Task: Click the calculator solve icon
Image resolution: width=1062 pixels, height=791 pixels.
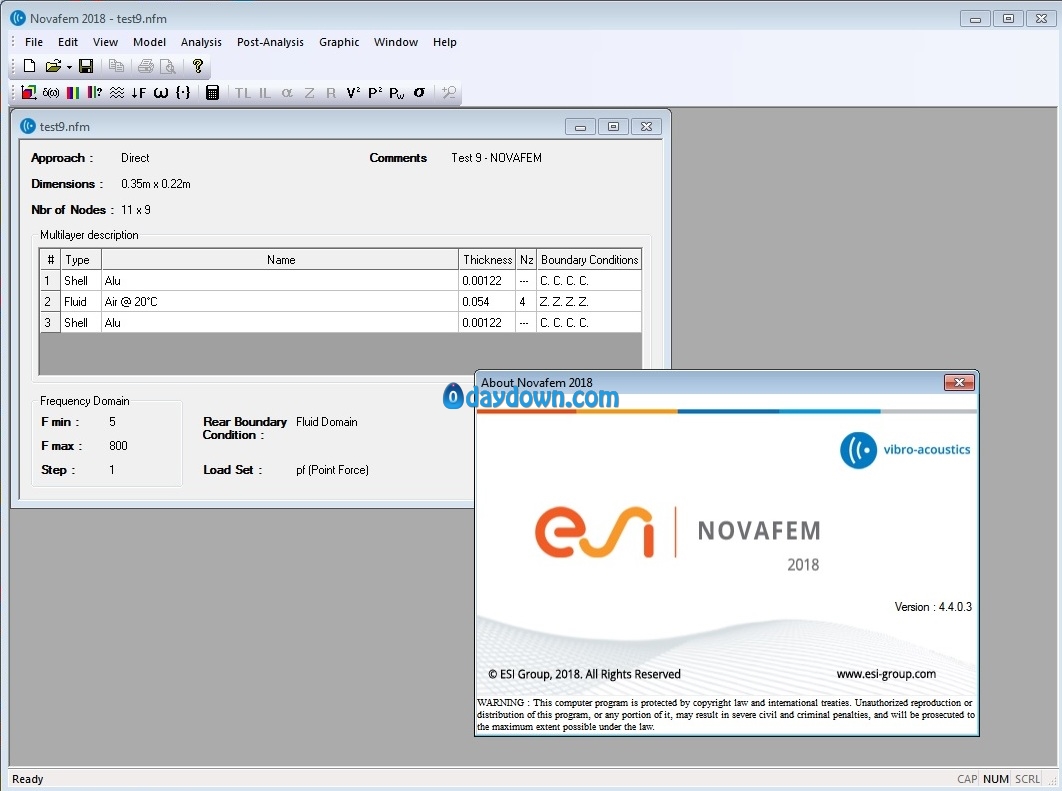Action: pos(212,93)
